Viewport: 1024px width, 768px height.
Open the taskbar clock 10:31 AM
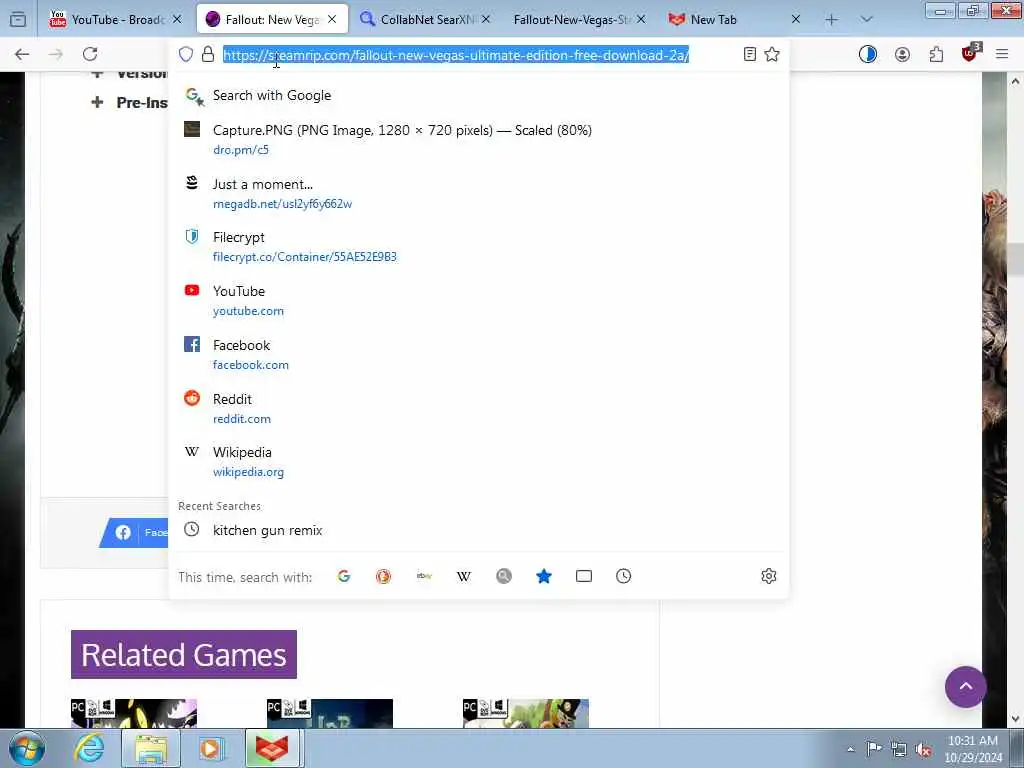click(x=973, y=749)
